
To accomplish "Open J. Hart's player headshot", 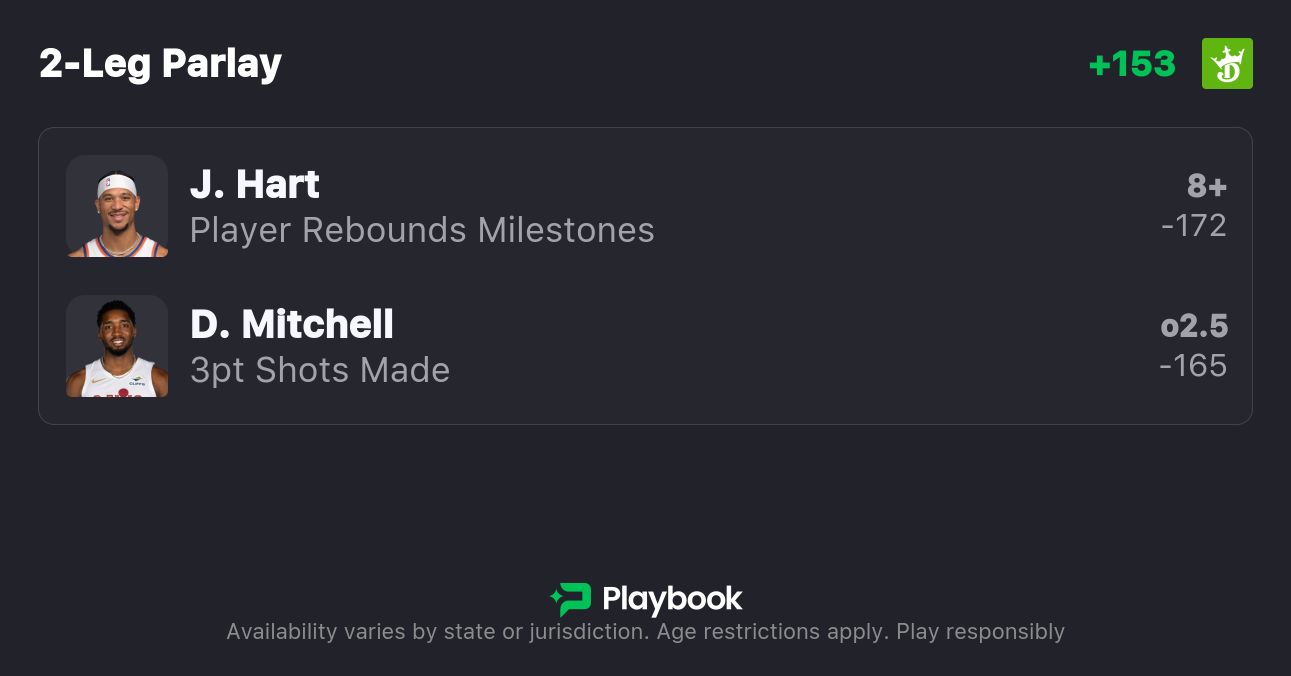I will pyautogui.click(x=117, y=206).
